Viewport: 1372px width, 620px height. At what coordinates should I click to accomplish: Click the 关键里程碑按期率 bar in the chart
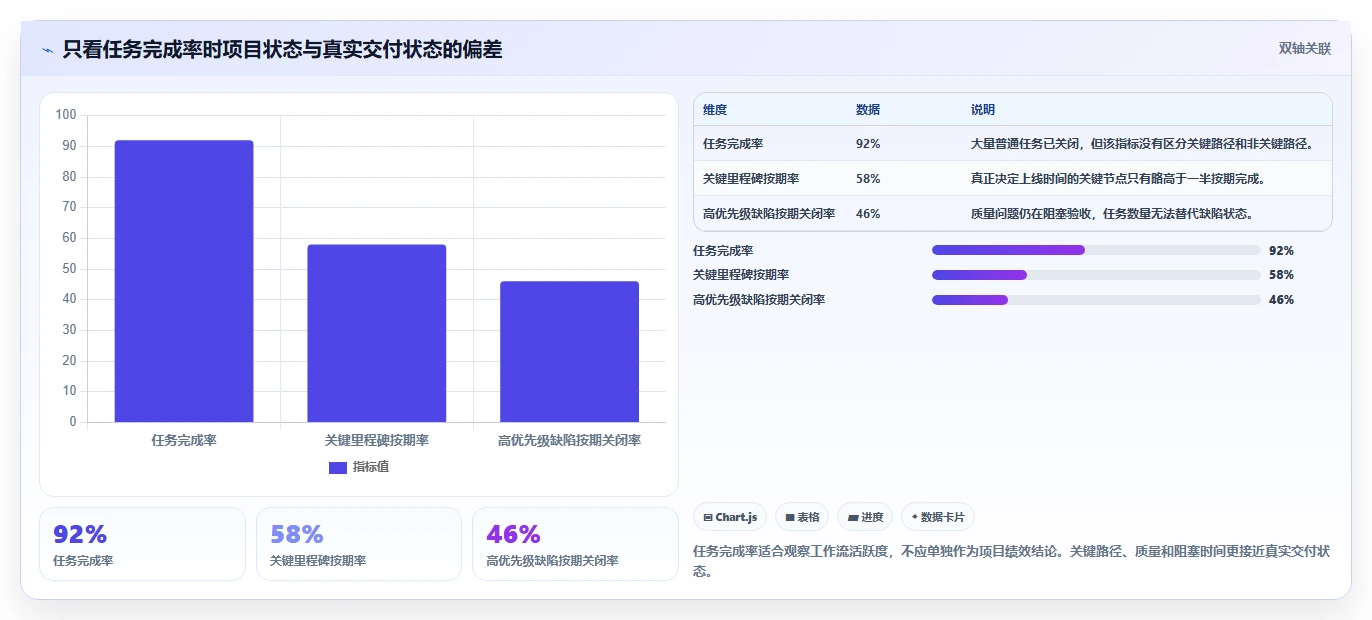[377, 333]
